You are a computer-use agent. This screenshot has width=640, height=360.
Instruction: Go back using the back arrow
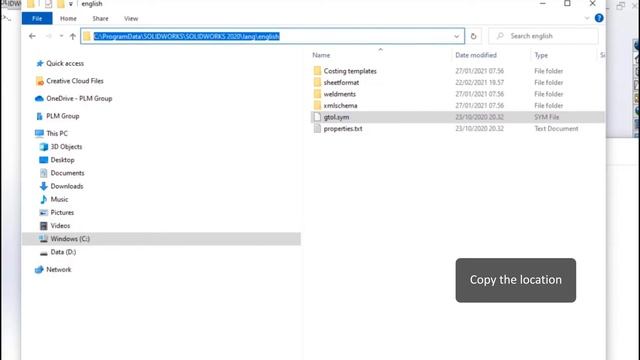click(32, 36)
